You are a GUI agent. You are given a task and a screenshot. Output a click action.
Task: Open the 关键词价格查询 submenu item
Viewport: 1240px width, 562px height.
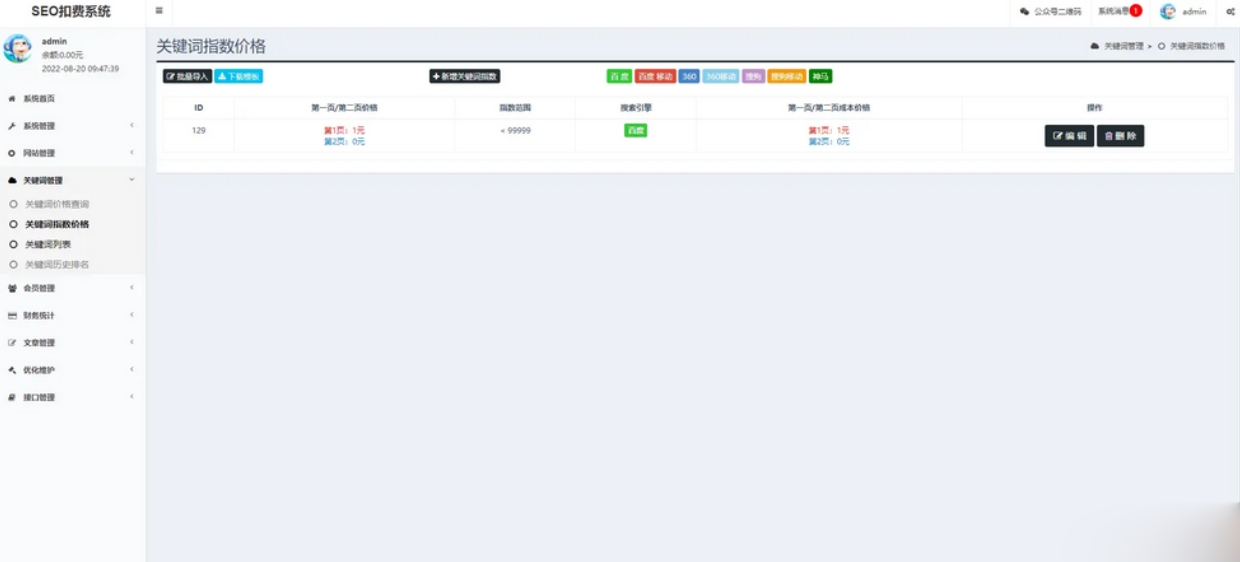[57, 204]
